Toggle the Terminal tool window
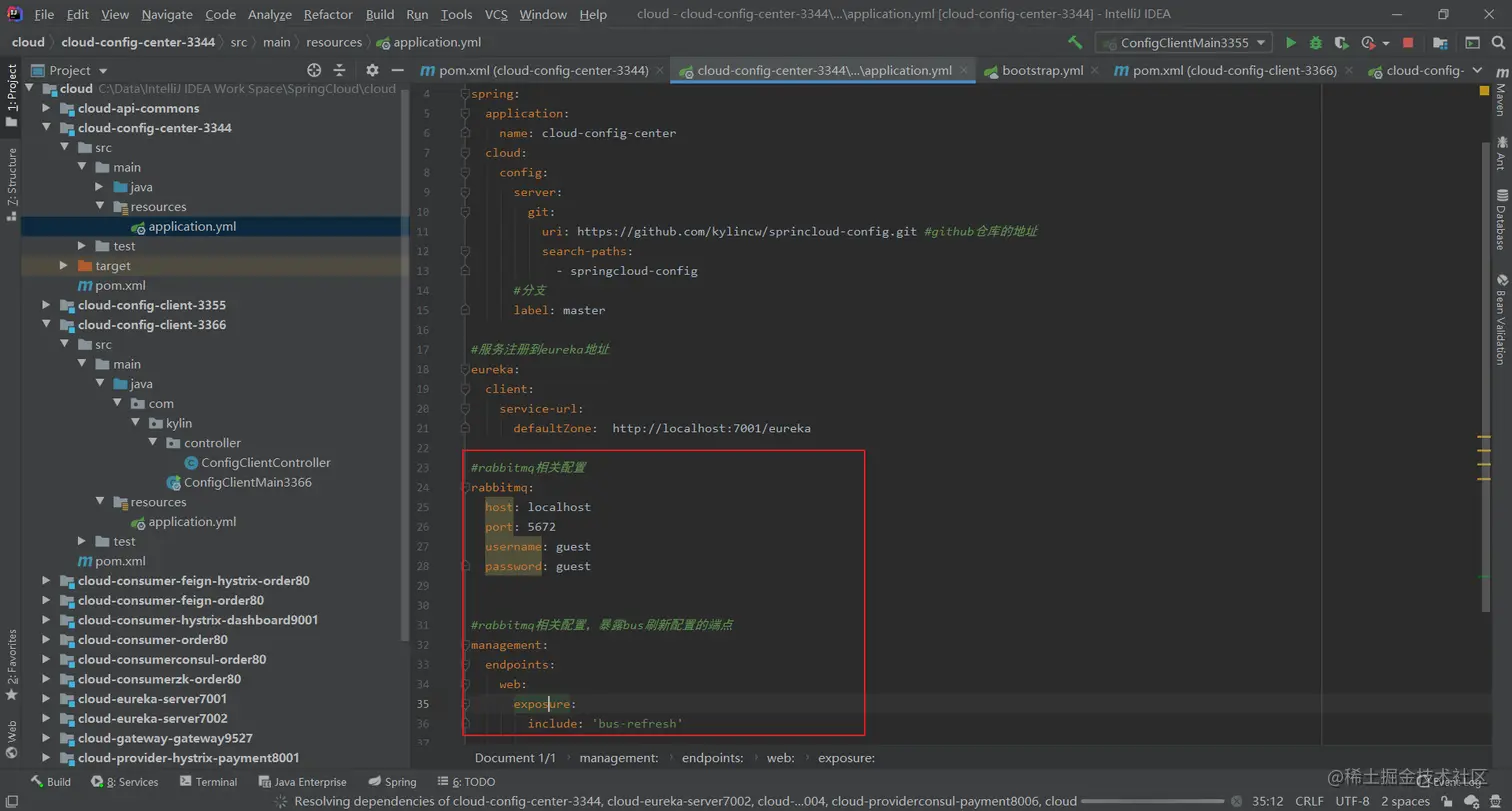The image size is (1512, 811). pyautogui.click(x=208, y=782)
